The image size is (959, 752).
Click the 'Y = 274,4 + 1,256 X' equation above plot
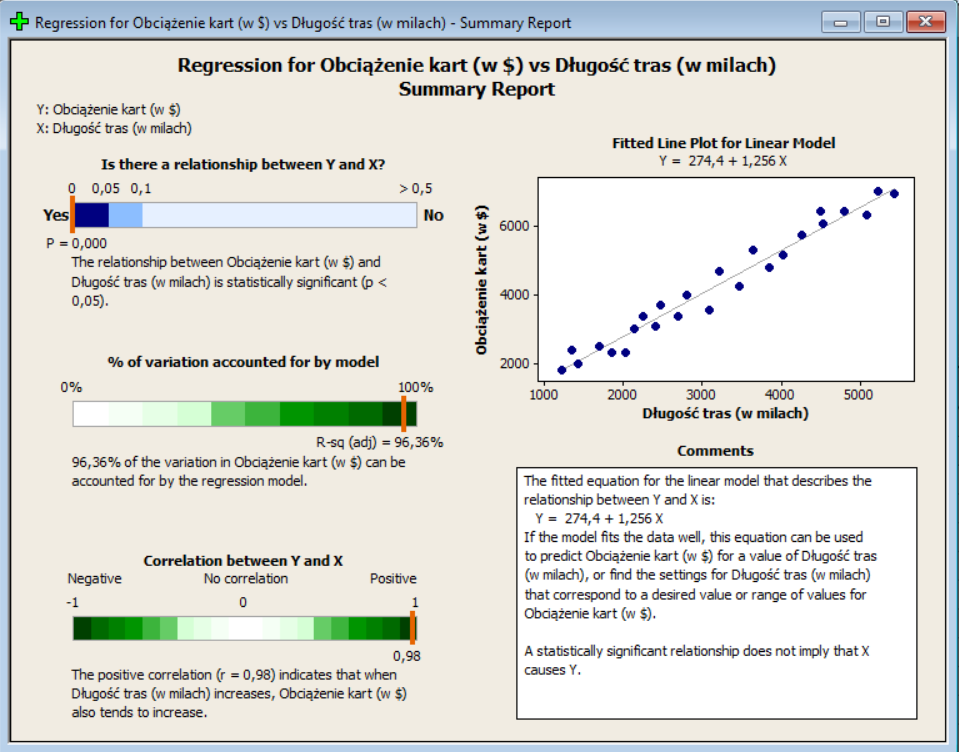(723, 161)
